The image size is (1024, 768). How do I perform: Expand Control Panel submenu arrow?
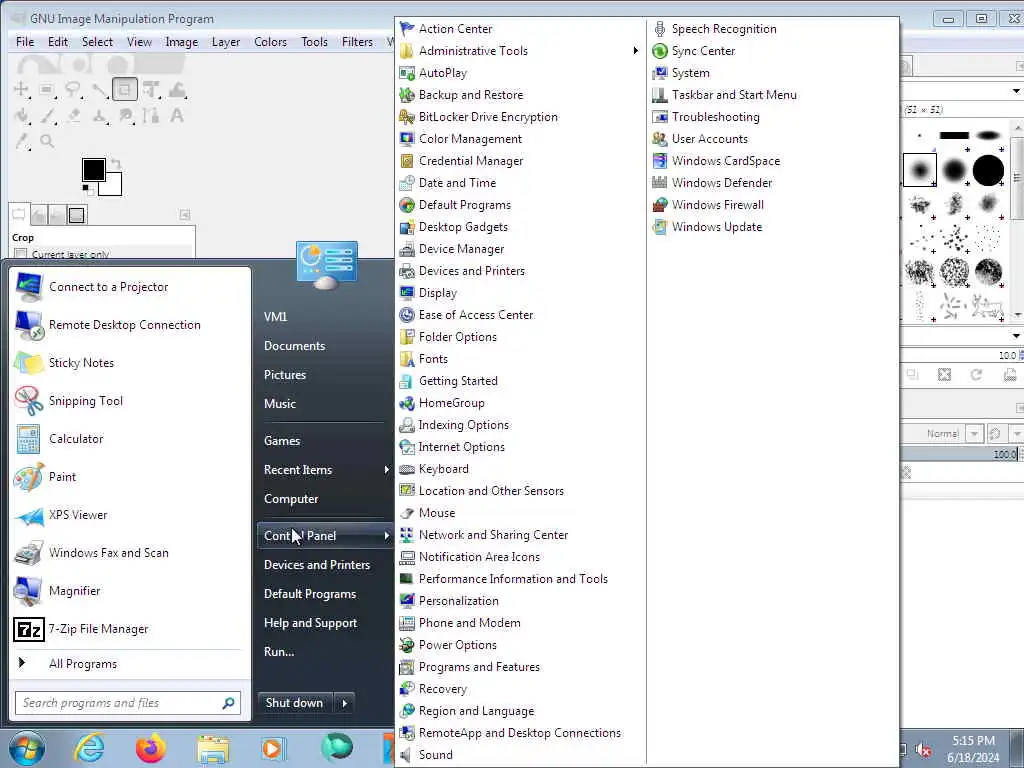coord(387,536)
